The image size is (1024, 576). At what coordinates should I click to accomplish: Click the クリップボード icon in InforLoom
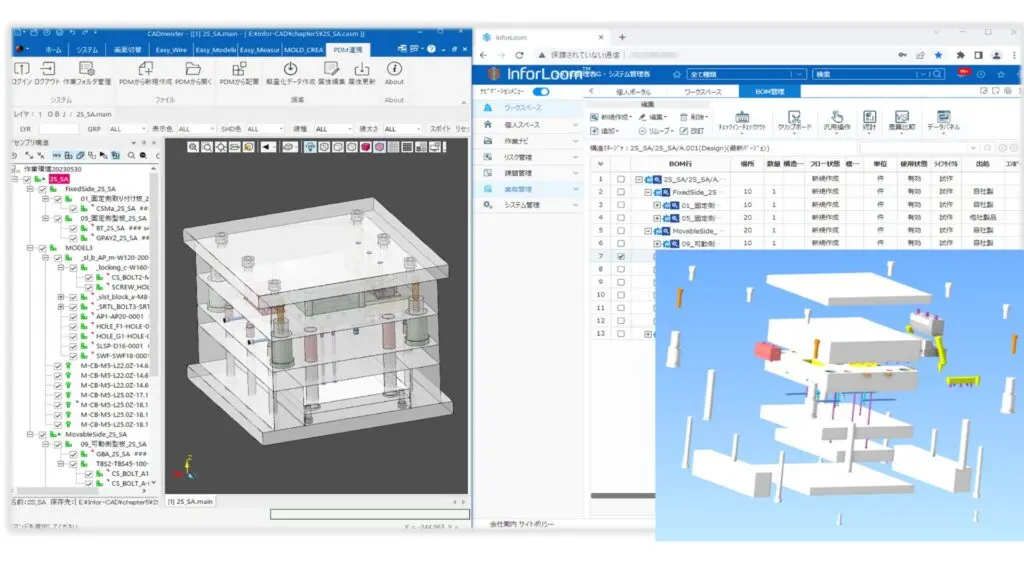(794, 119)
